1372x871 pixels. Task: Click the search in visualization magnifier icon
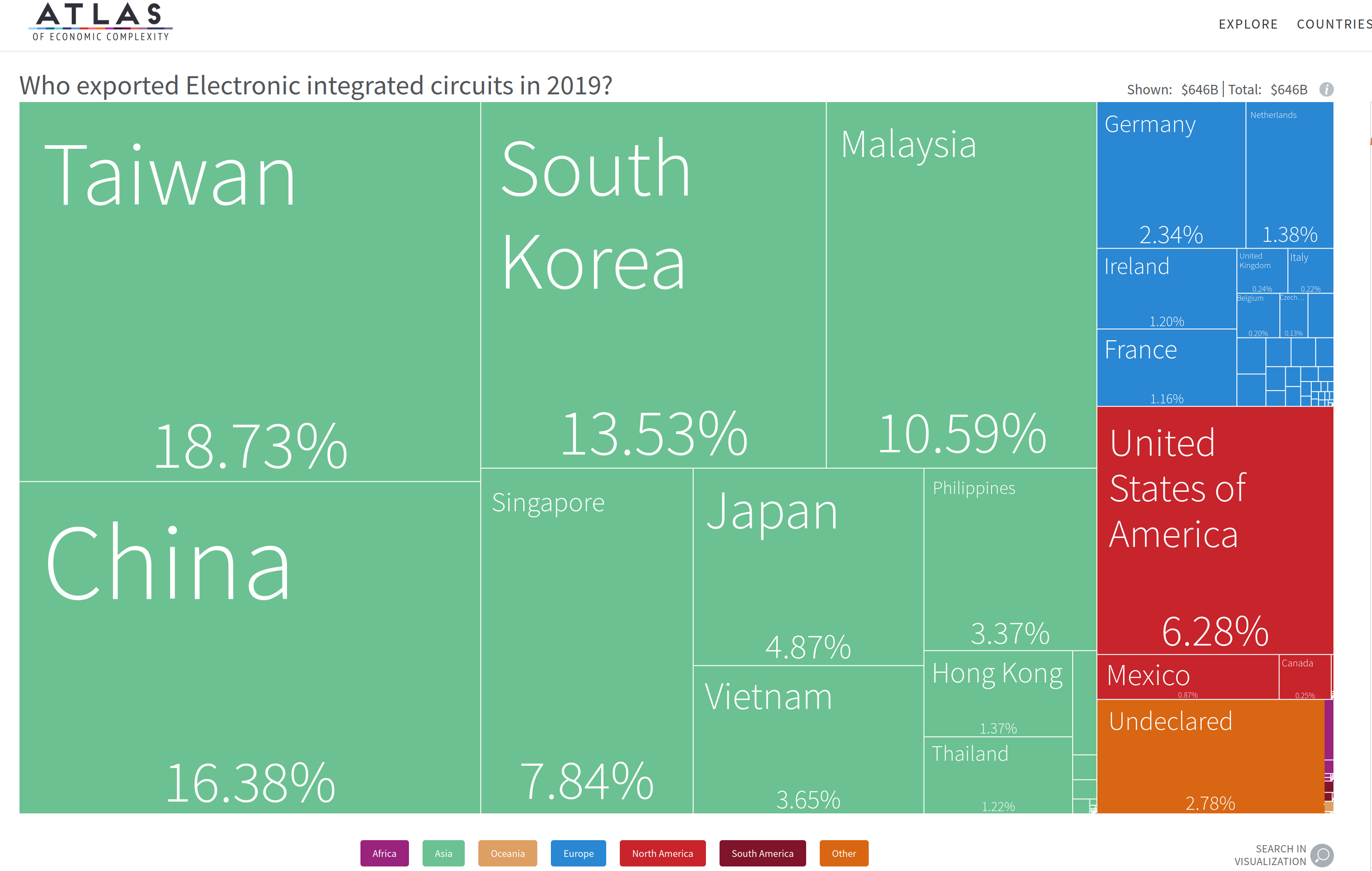[1322, 855]
